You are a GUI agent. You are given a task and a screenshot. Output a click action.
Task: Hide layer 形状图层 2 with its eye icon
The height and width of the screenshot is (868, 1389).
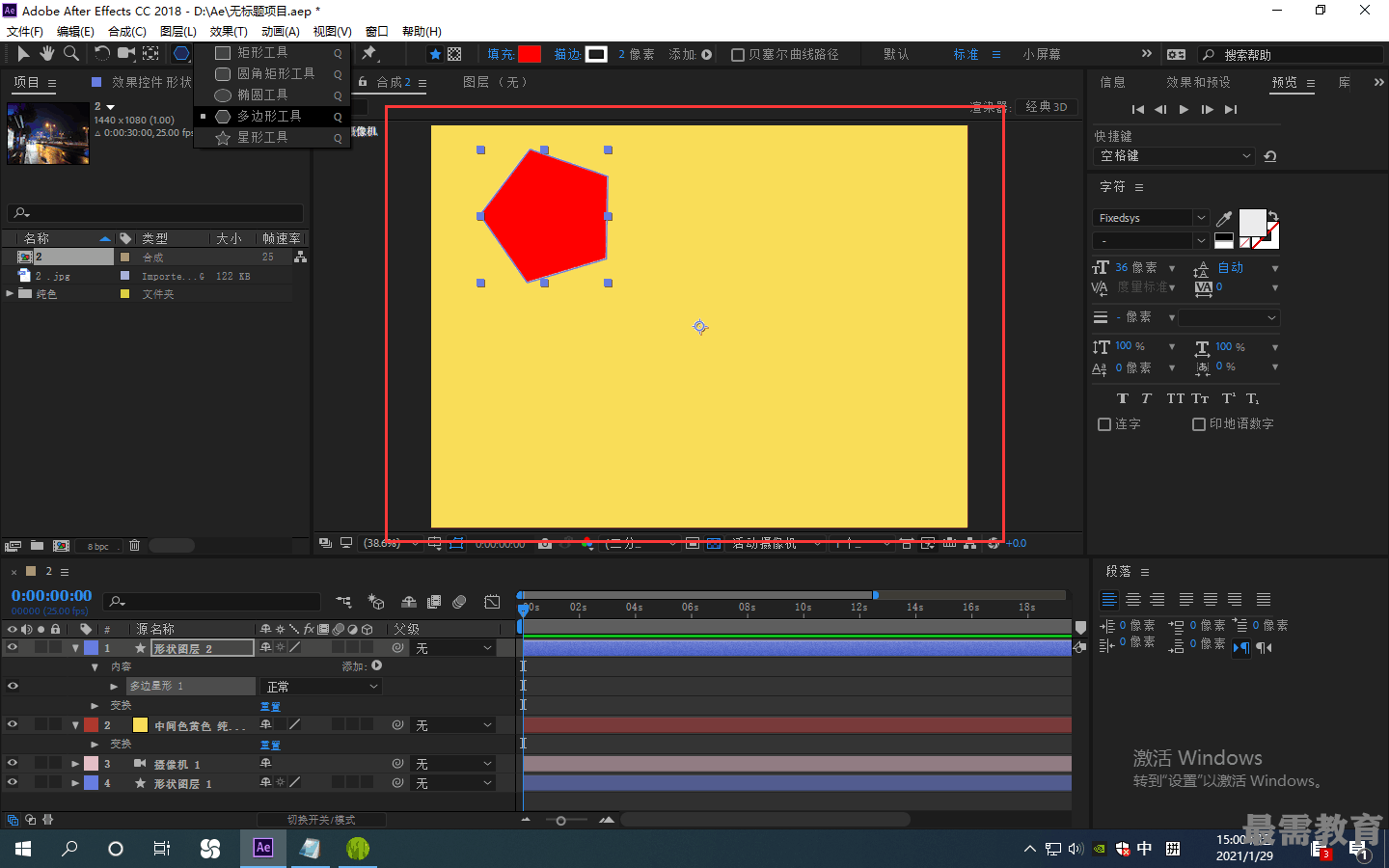point(13,648)
